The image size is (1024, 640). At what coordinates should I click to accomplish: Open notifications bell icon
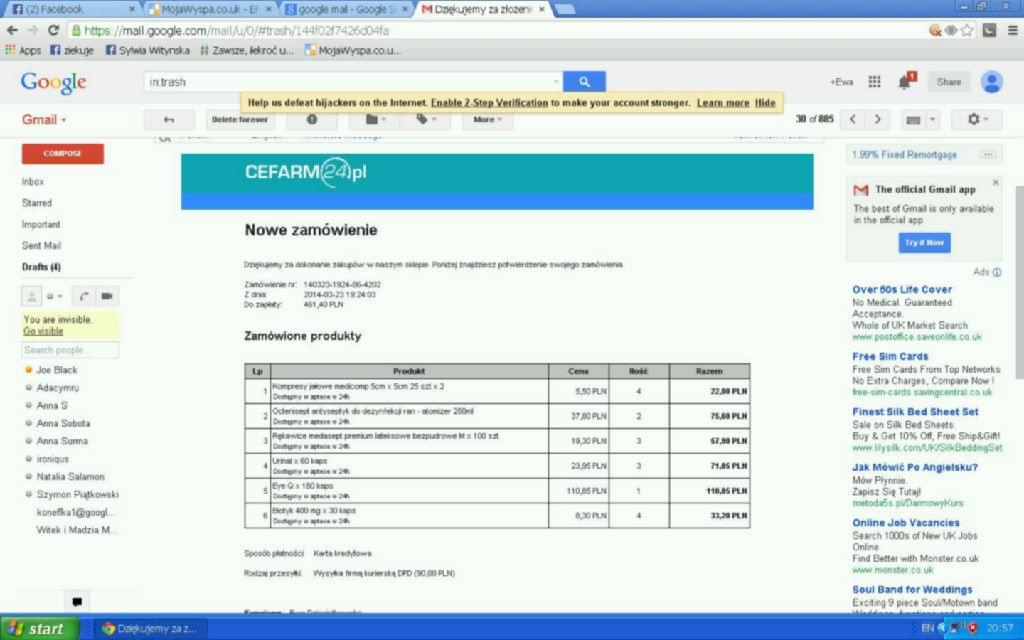904,82
